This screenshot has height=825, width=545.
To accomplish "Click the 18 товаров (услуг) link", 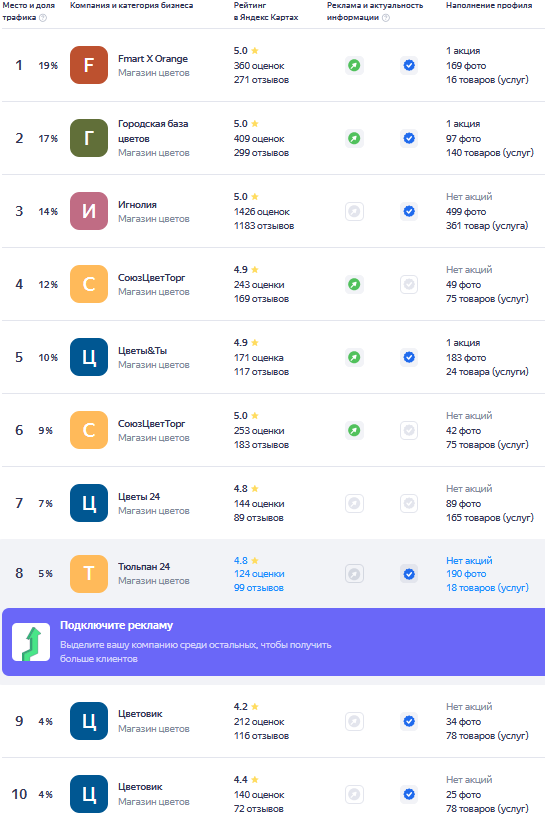I will (487, 588).
